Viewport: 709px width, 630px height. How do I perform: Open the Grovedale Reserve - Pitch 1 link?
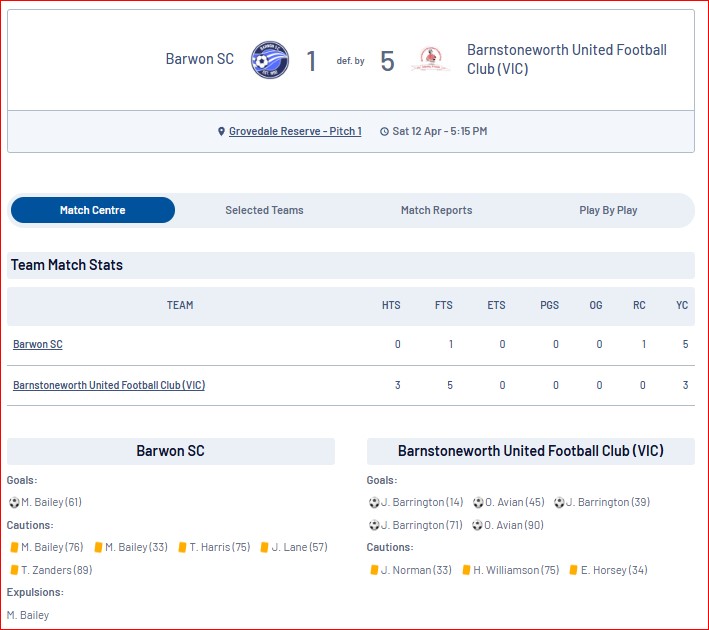pyautogui.click(x=295, y=131)
